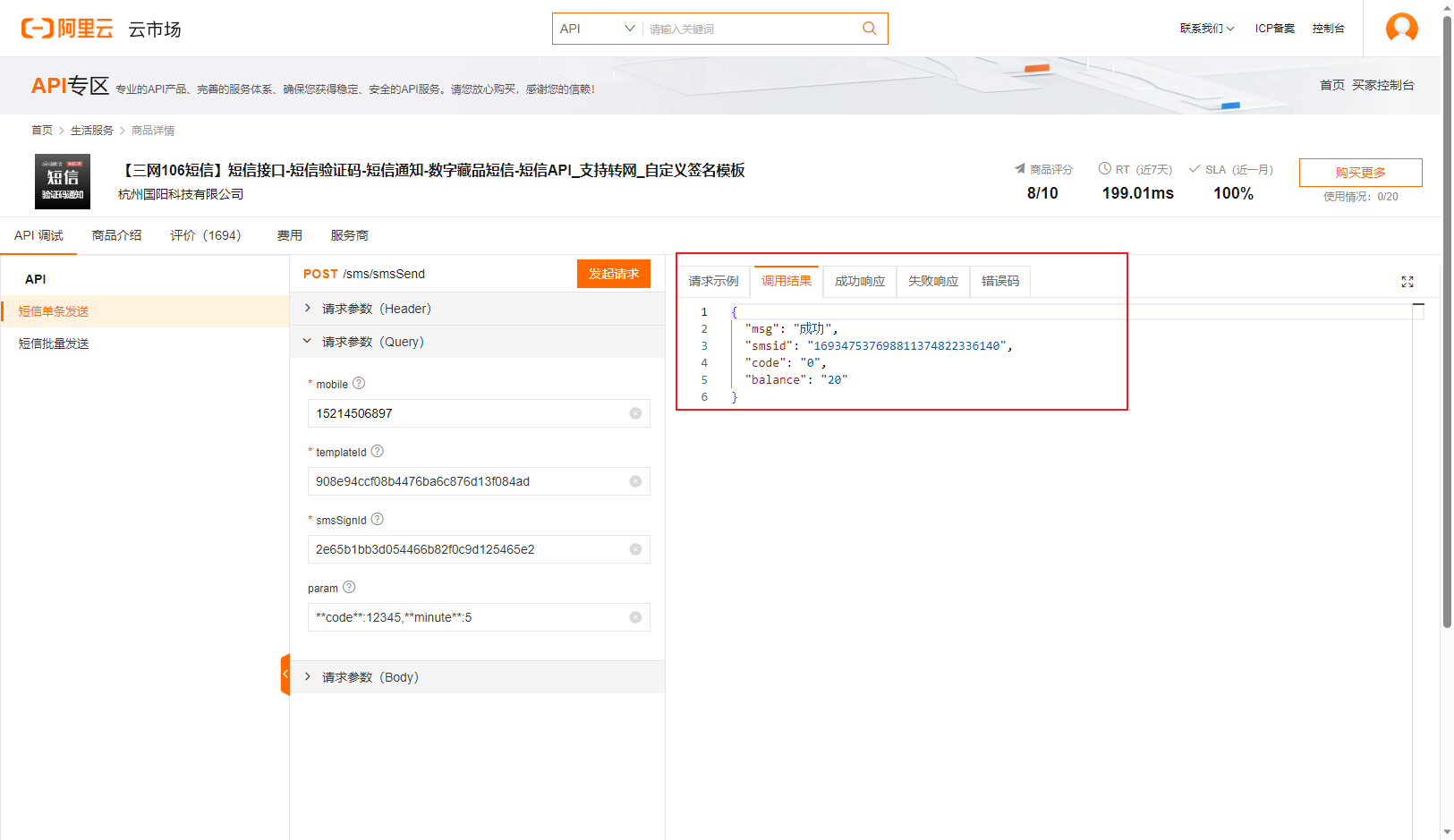Collapse 请求参数 (Query) section
1454x840 pixels.
coord(477,342)
